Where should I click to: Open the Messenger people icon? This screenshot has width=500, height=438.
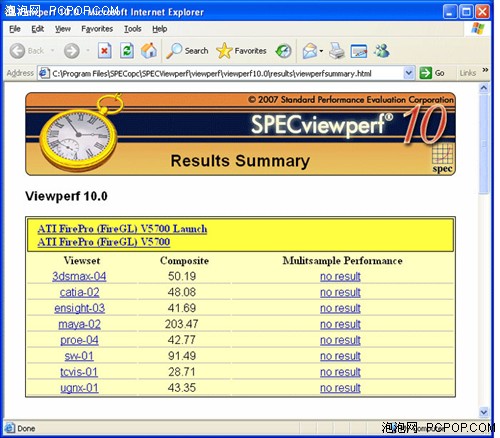tap(381, 51)
